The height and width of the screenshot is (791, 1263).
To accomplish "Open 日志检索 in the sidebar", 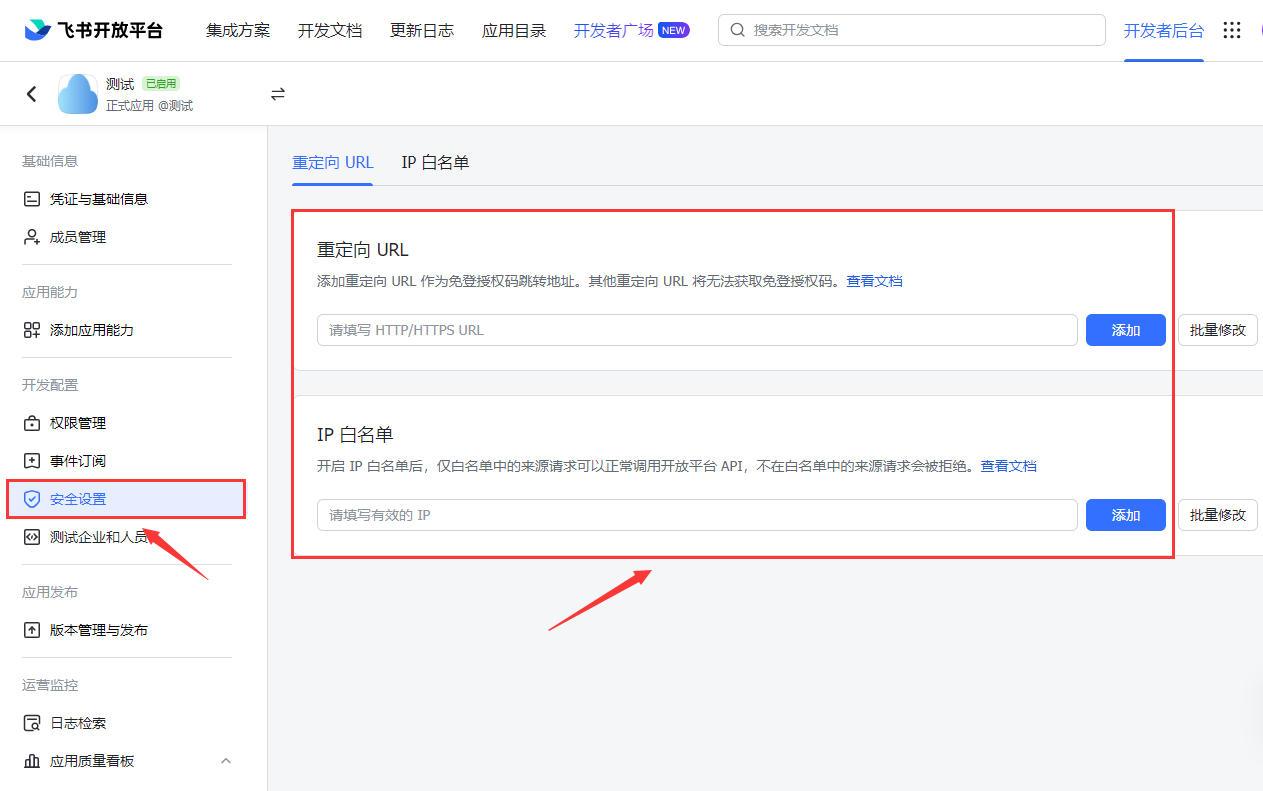I will click(x=77, y=723).
